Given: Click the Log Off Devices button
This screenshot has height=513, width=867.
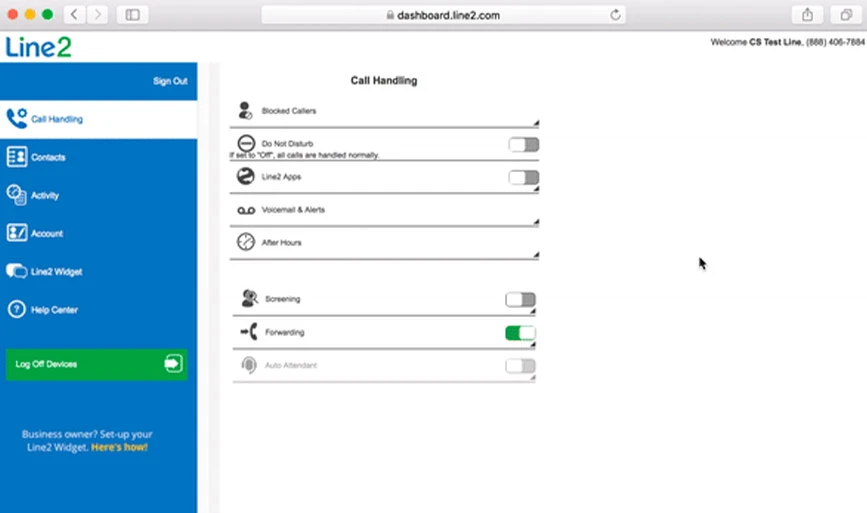Looking at the screenshot, I should coord(96,364).
